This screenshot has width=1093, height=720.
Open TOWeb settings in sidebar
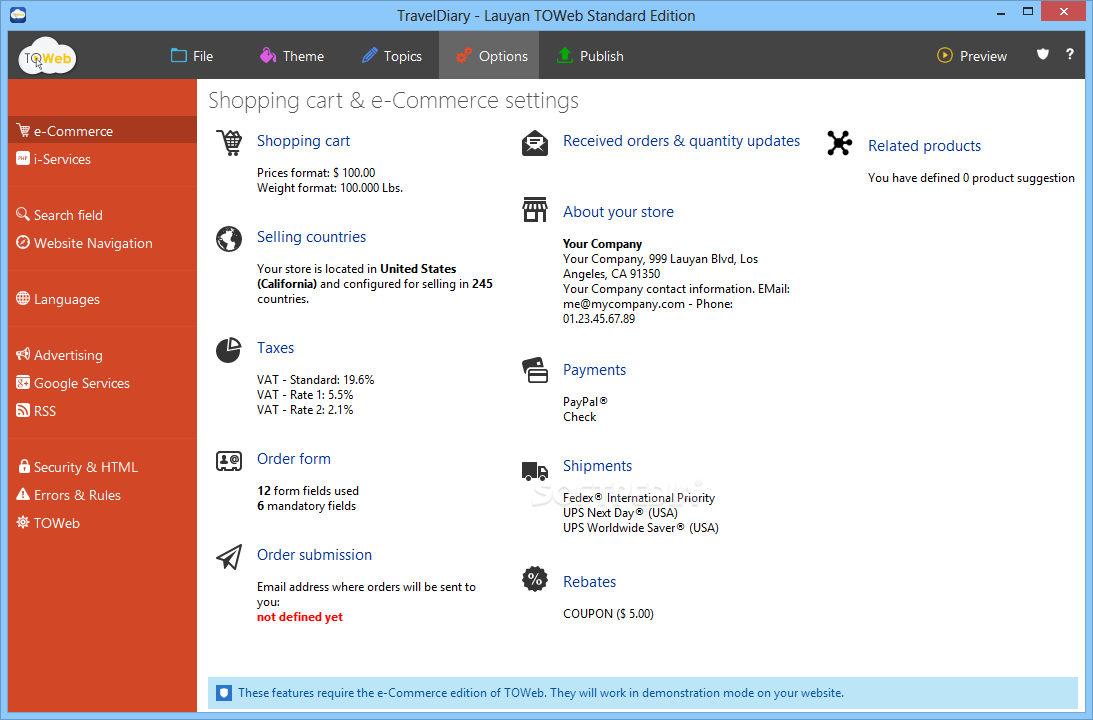pos(102,523)
